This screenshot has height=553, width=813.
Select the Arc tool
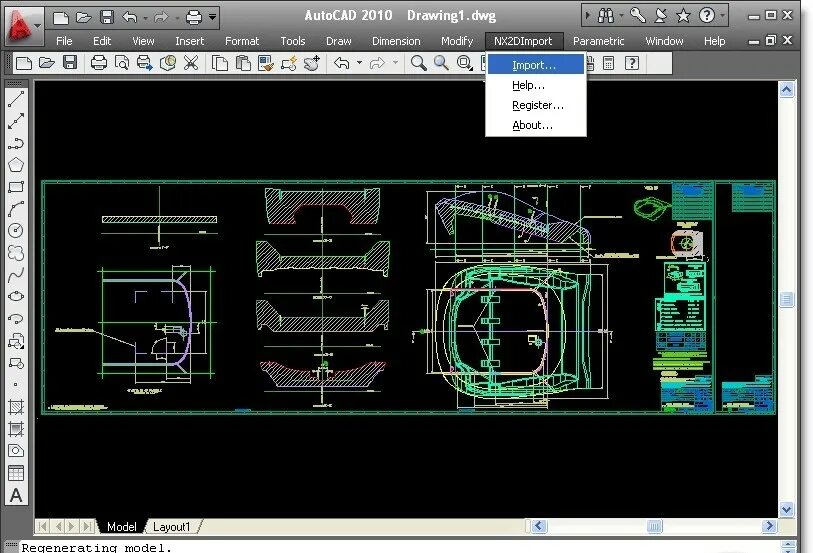pyautogui.click(x=16, y=209)
